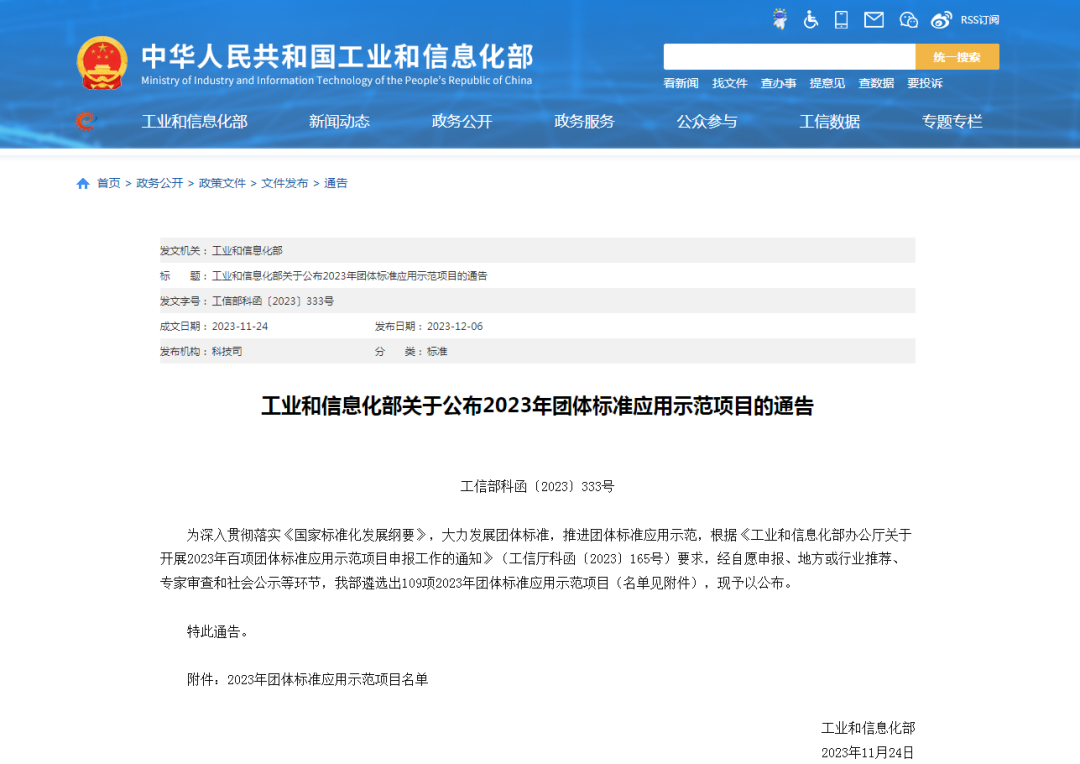Click the red swirl icon beside navigation

tap(85, 121)
